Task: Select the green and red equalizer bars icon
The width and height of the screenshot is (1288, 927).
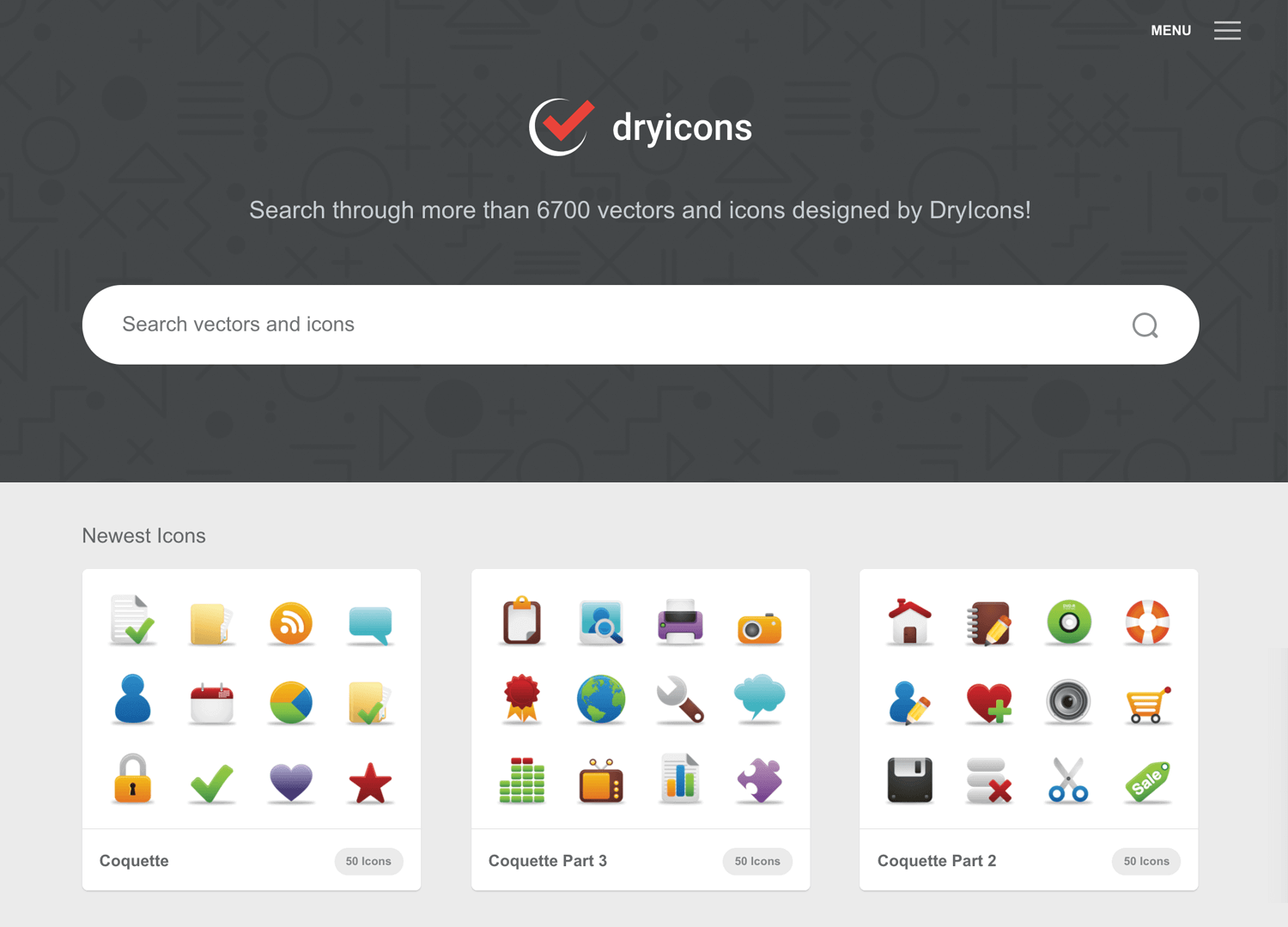Action: click(x=522, y=780)
